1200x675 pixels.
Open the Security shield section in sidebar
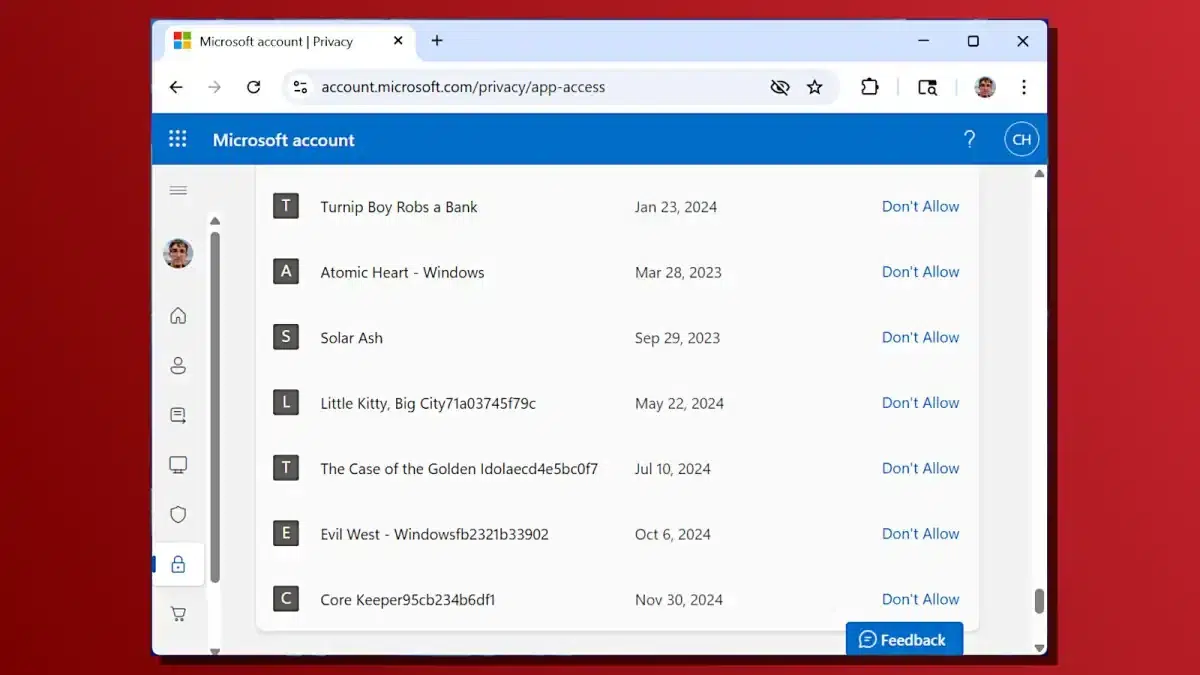[x=178, y=514]
